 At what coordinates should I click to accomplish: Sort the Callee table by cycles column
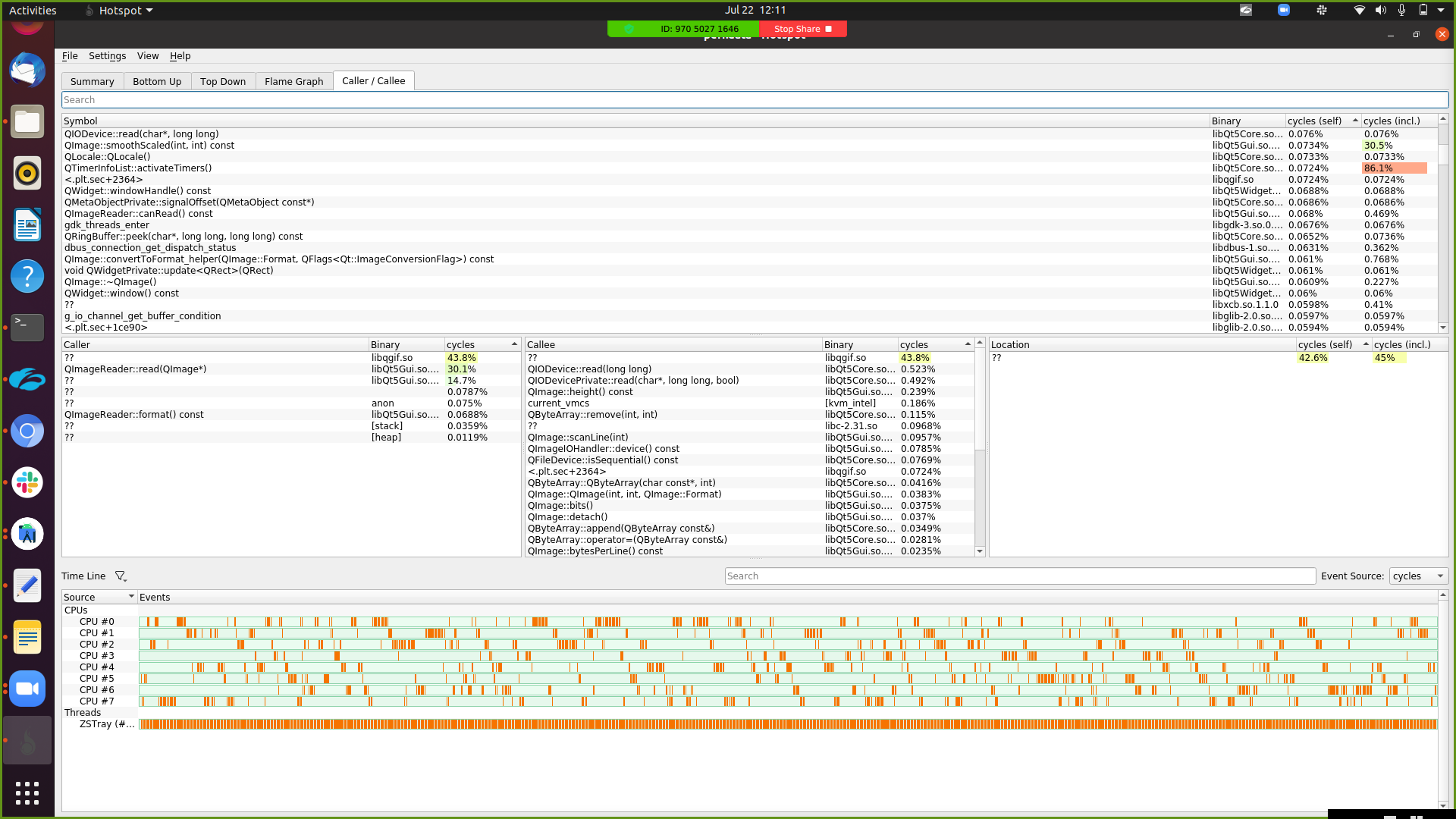[x=936, y=345]
